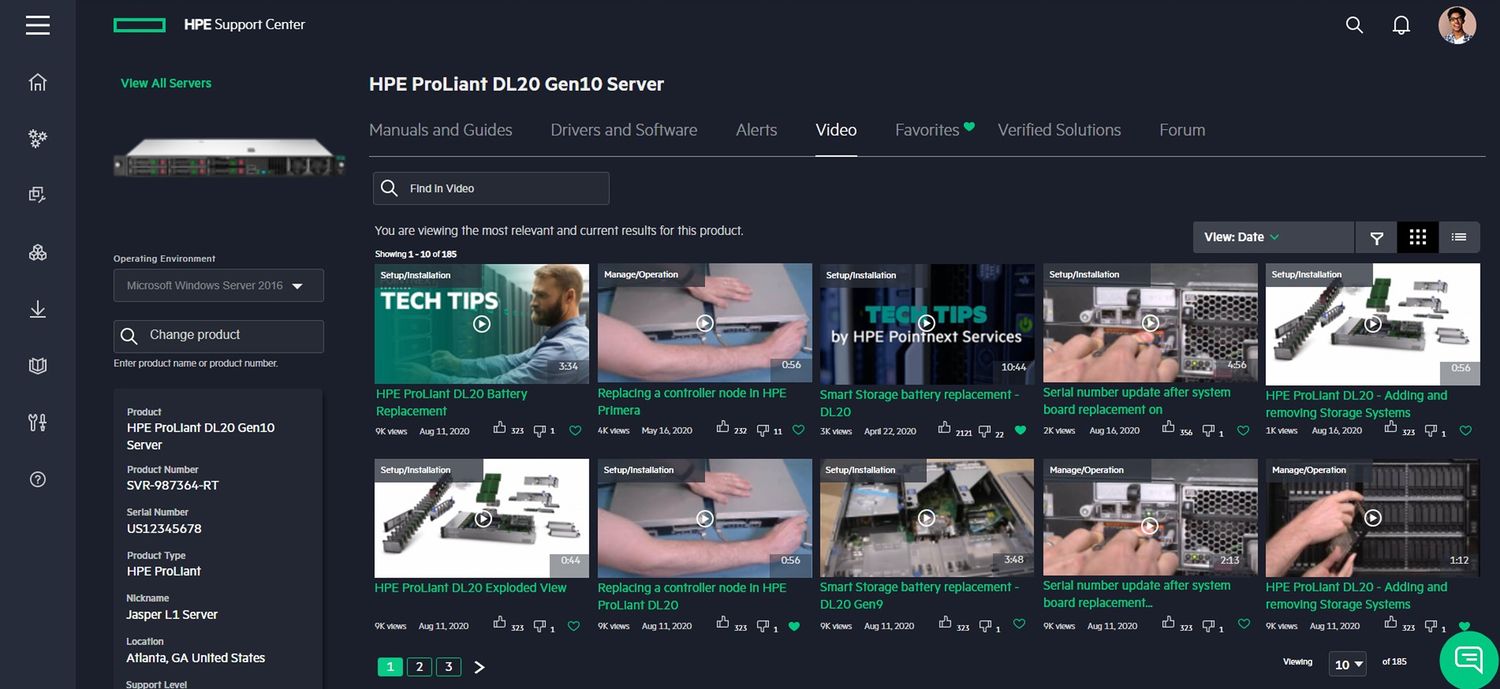Click View All Servers link
The height and width of the screenshot is (689, 1500).
(166, 83)
